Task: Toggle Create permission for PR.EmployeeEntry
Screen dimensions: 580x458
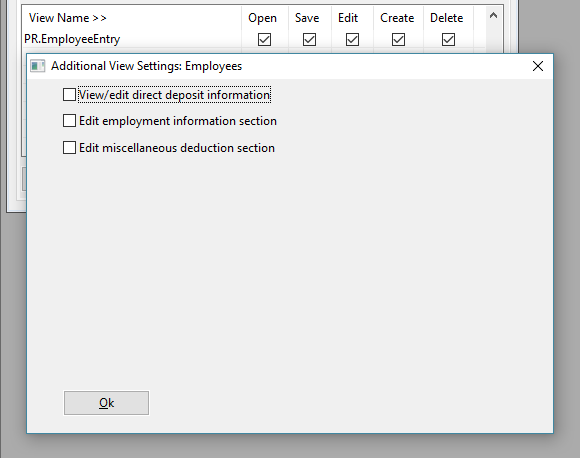Action: coord(398,40)
